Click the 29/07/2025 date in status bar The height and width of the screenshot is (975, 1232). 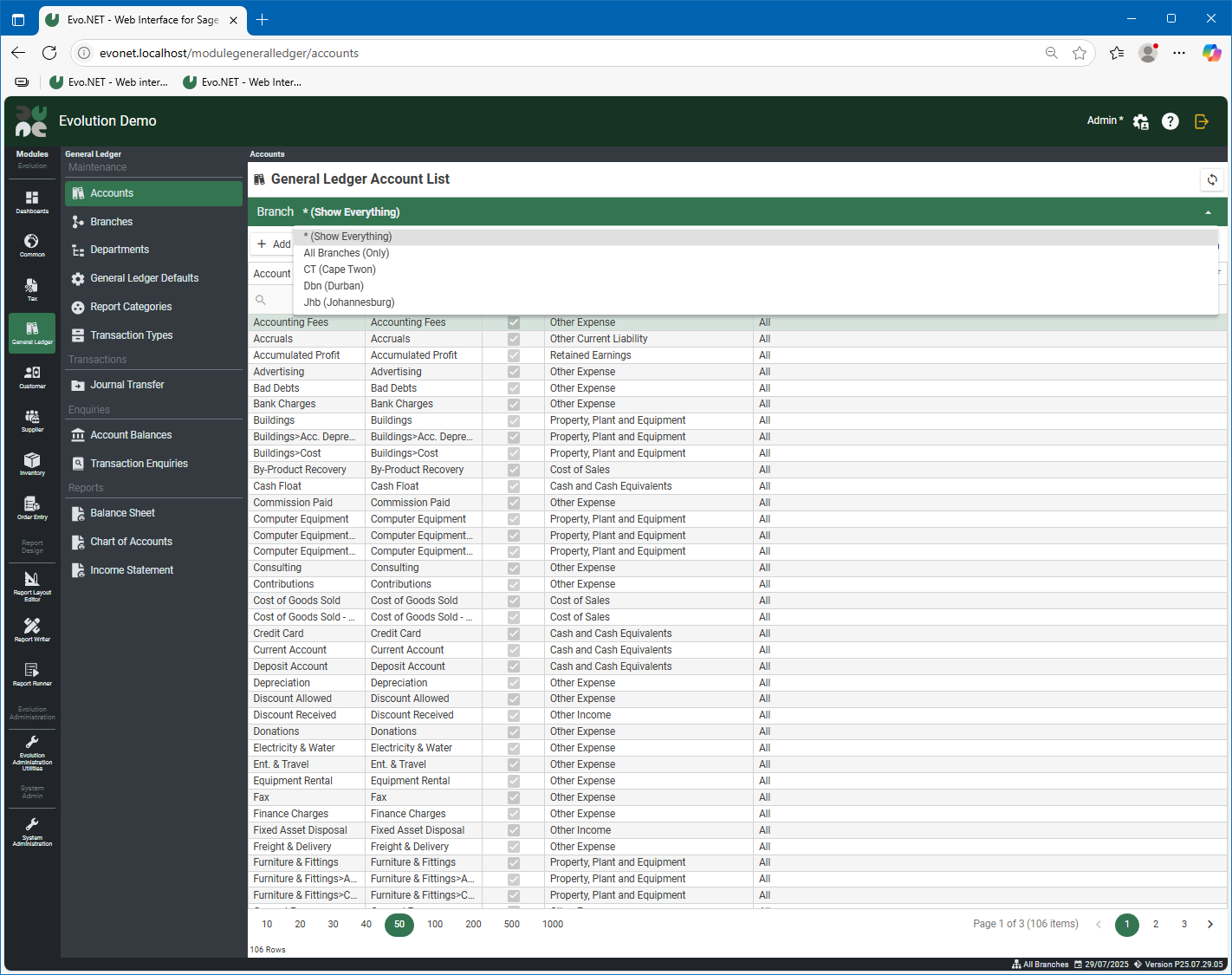tap(1101, 965)
